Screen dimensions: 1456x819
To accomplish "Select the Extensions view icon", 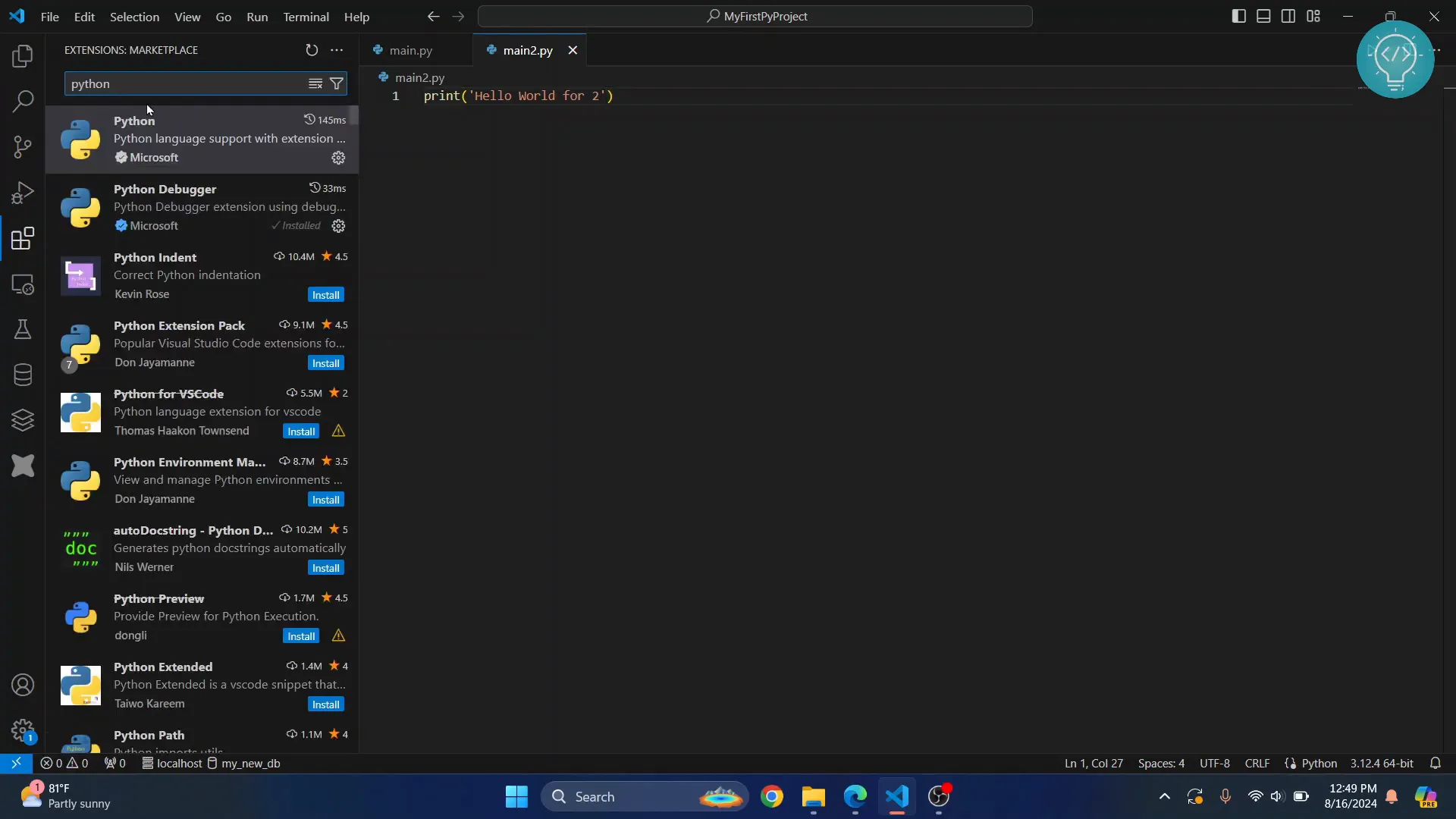I will (23, 238).
